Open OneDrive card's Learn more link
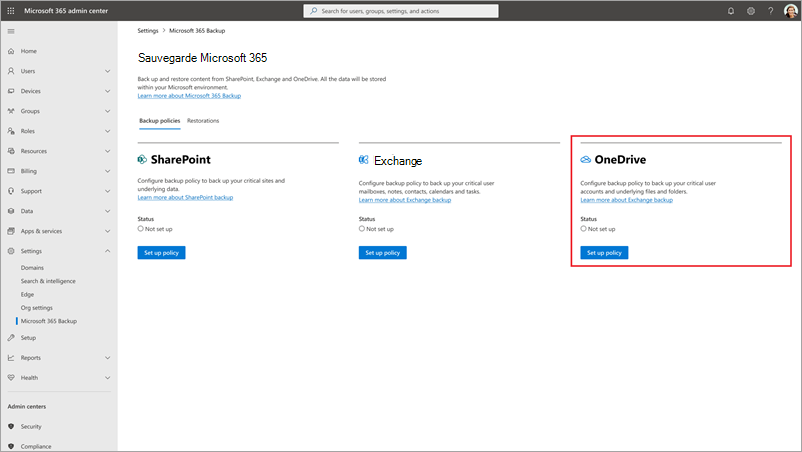 coord(626,200)
